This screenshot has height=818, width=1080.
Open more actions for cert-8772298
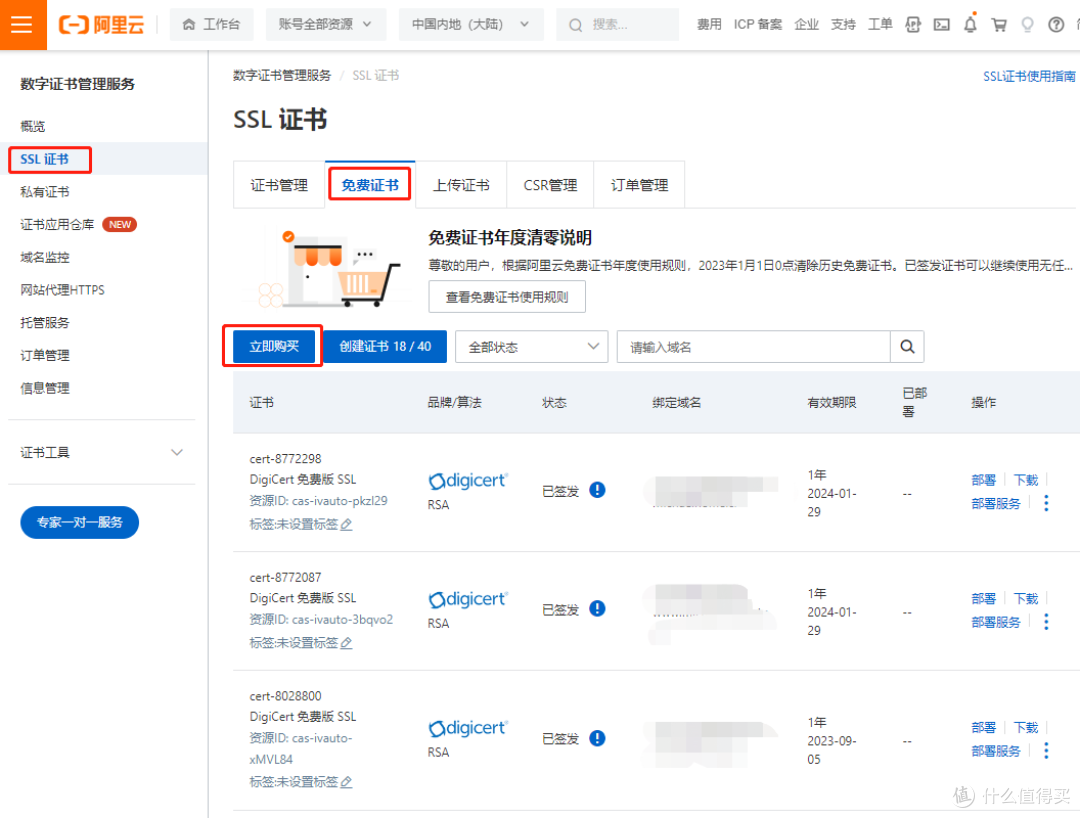[x=1046, y=503]
